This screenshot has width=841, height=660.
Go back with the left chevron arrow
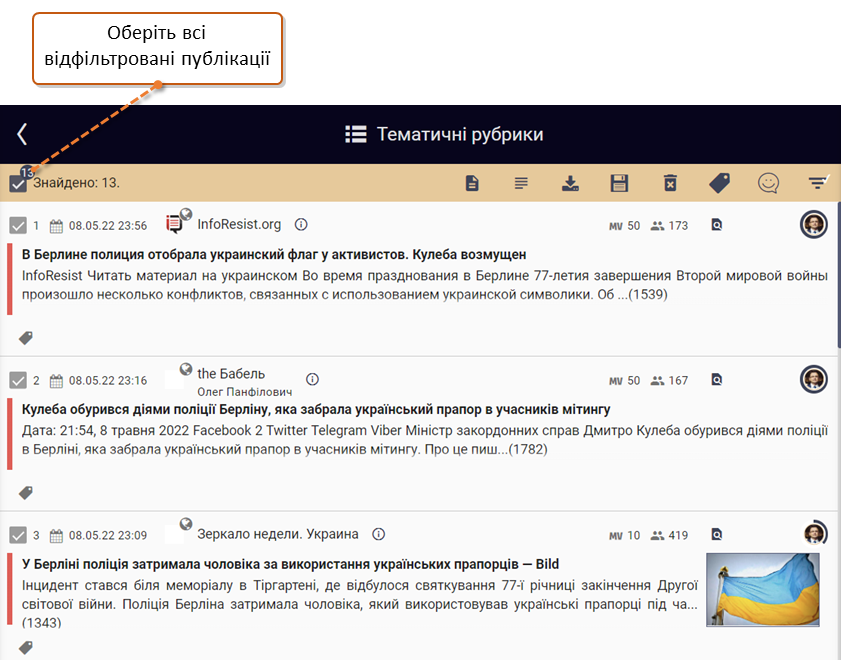pos(22,134)
